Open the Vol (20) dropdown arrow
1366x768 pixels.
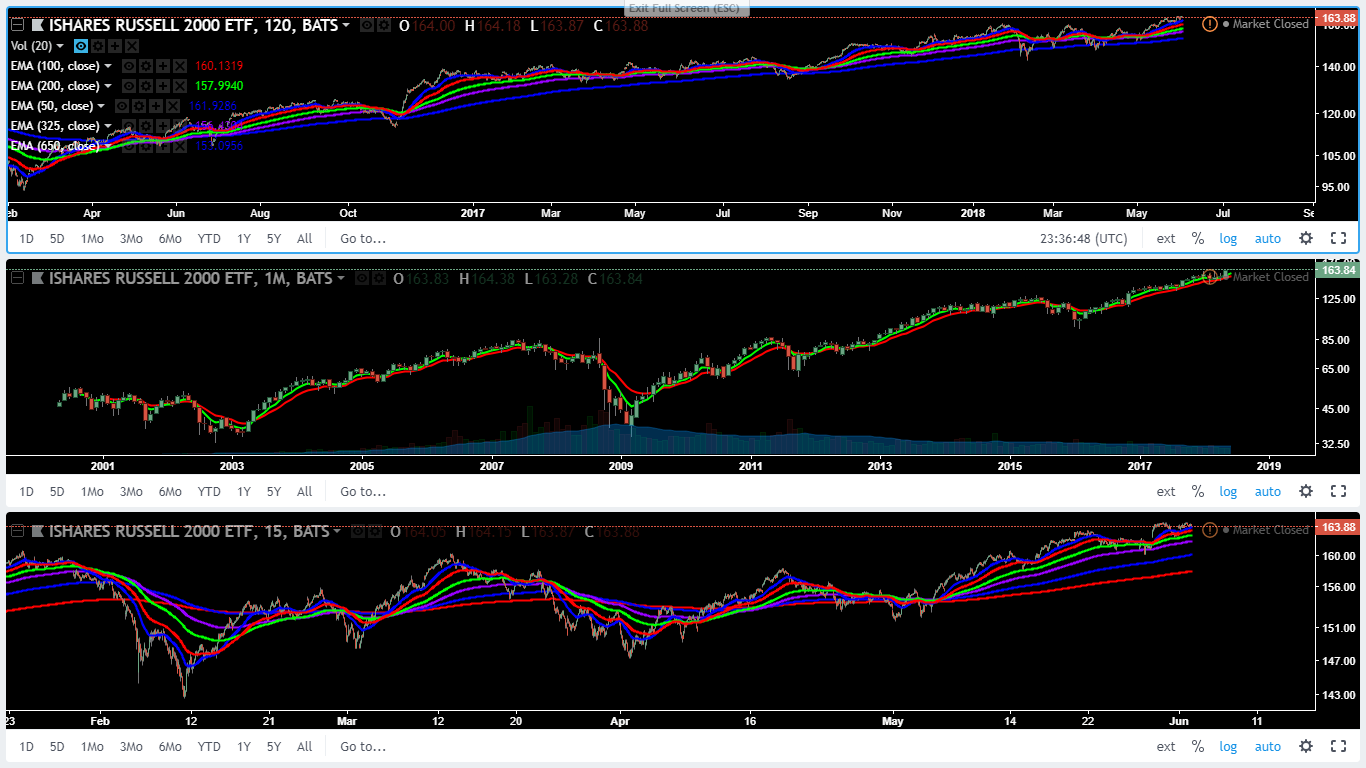tap(60, 46)
